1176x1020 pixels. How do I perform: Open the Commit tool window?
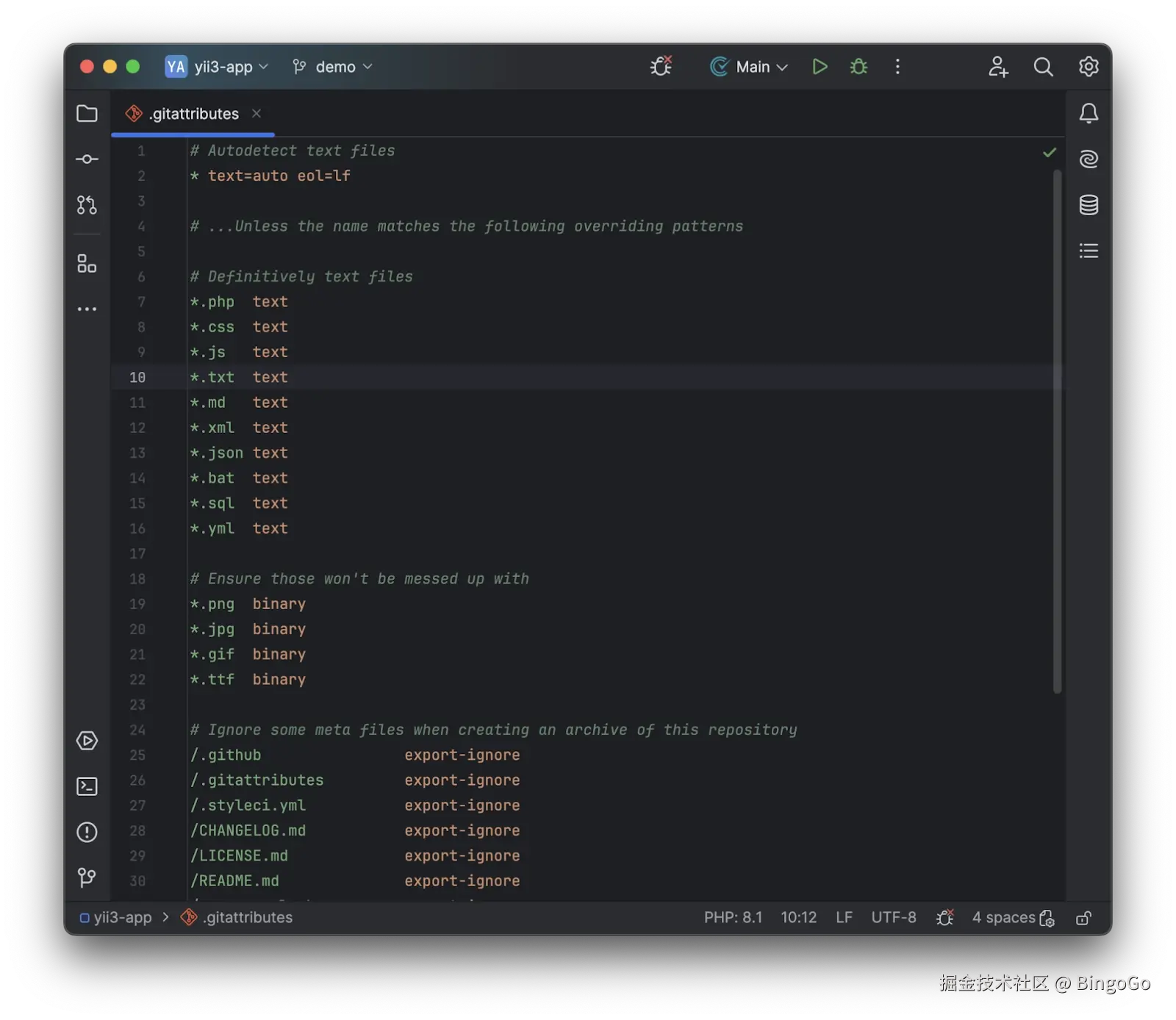click(87, 159)
